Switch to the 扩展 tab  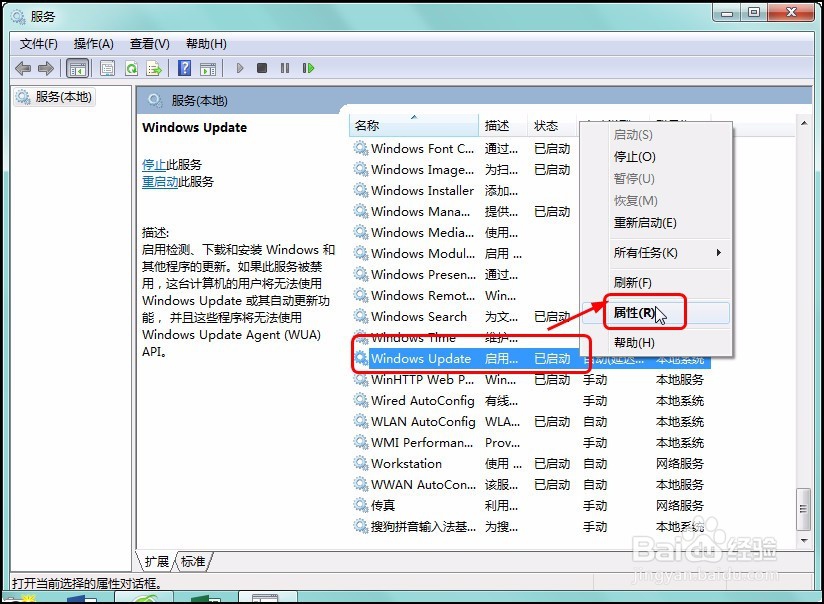click(157, 561)
